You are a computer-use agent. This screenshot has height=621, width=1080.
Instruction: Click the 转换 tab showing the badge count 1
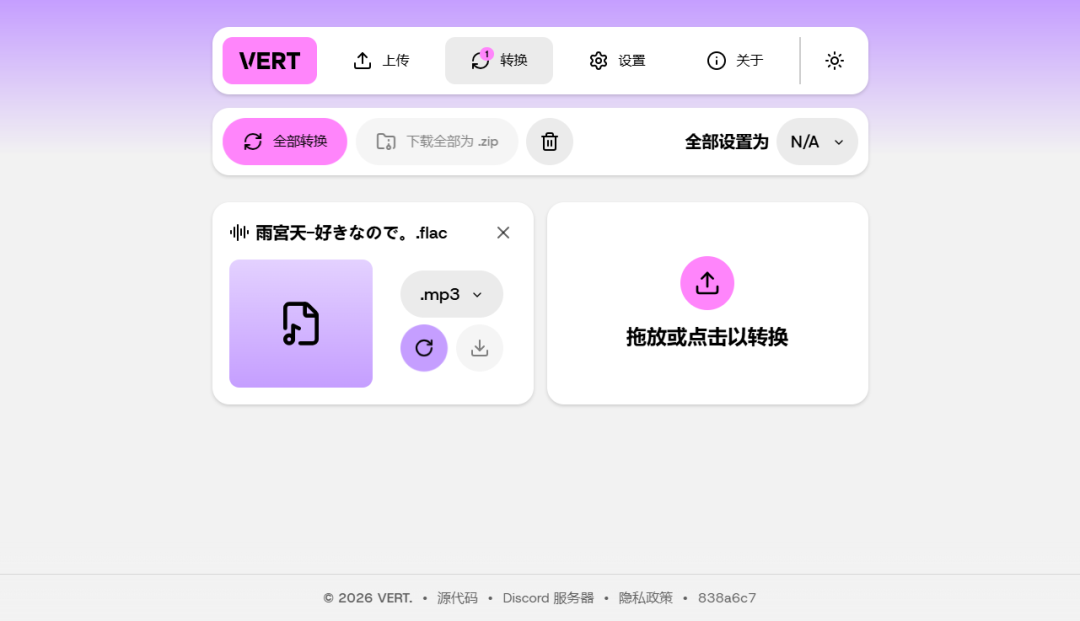click(498, 60)
